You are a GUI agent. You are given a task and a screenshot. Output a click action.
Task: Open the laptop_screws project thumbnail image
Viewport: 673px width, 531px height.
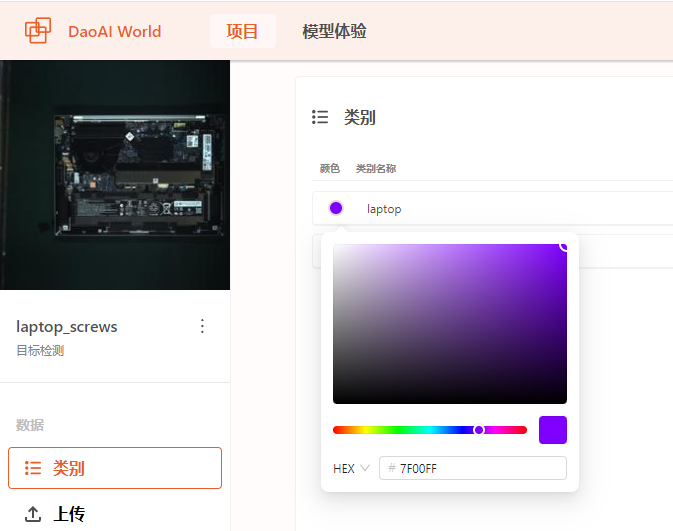tap(115, 175)
